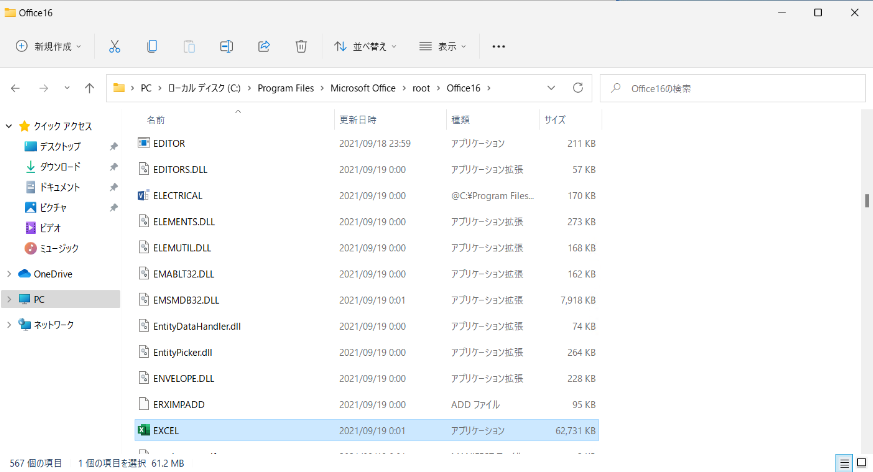This screenshot has height=472, width=873.
Task: Click the ELECTRICAL Visio file icon
Action: coord(144,195)
